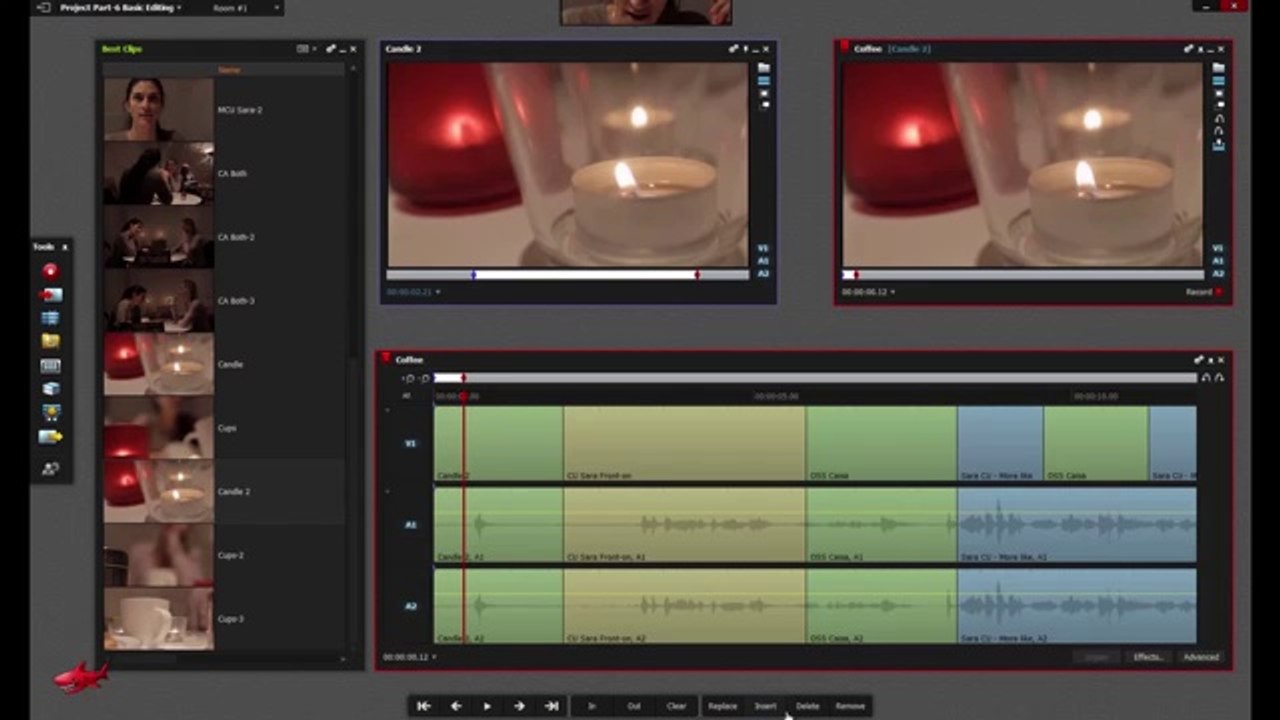Click the blue lines icon in Candle 2 viewer
Screen dimensions: 1280x720
pyautogui.click(x=764, y=81)
